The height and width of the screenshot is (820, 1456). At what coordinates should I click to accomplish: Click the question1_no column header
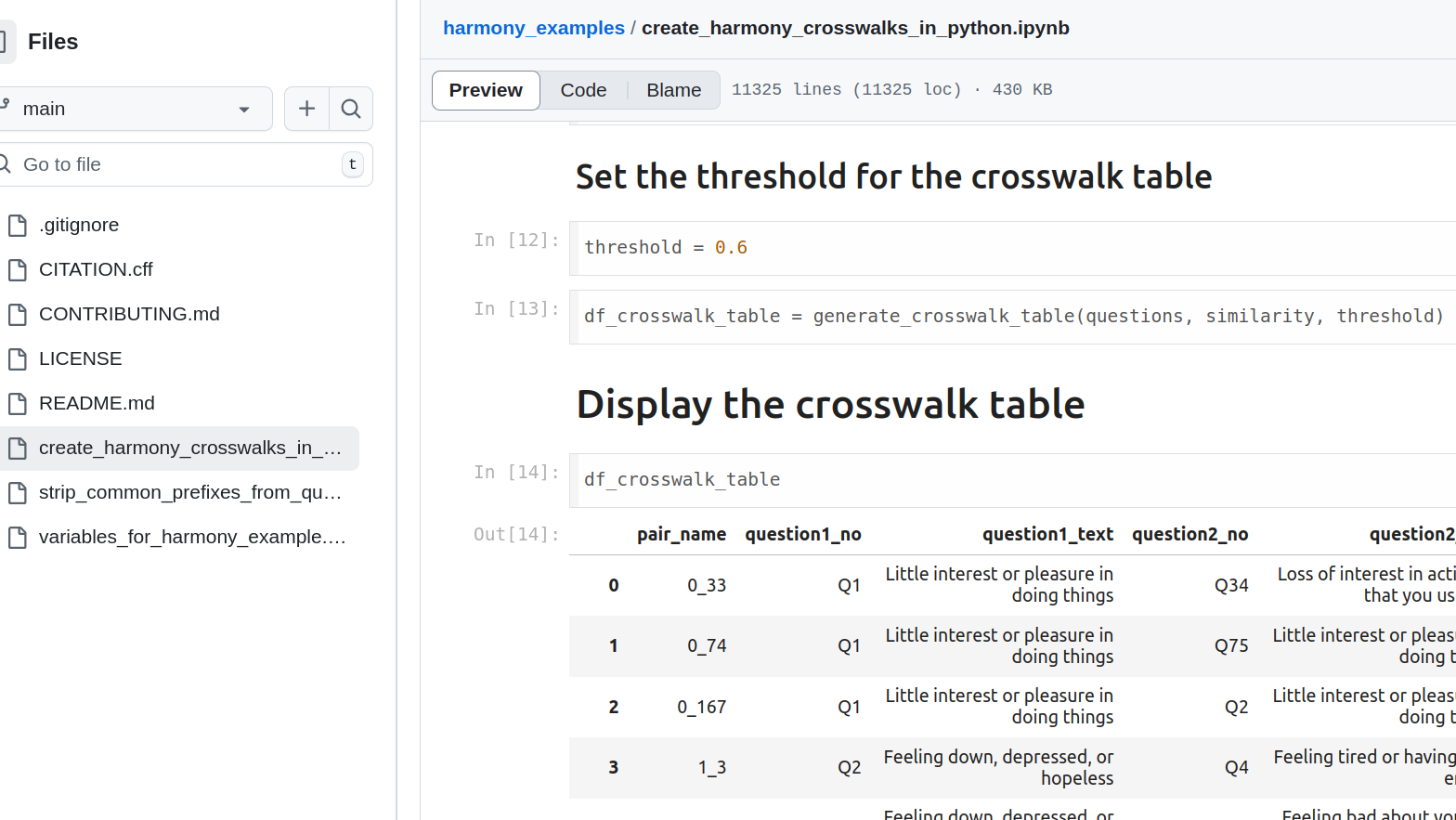click(x=803, y=534)
